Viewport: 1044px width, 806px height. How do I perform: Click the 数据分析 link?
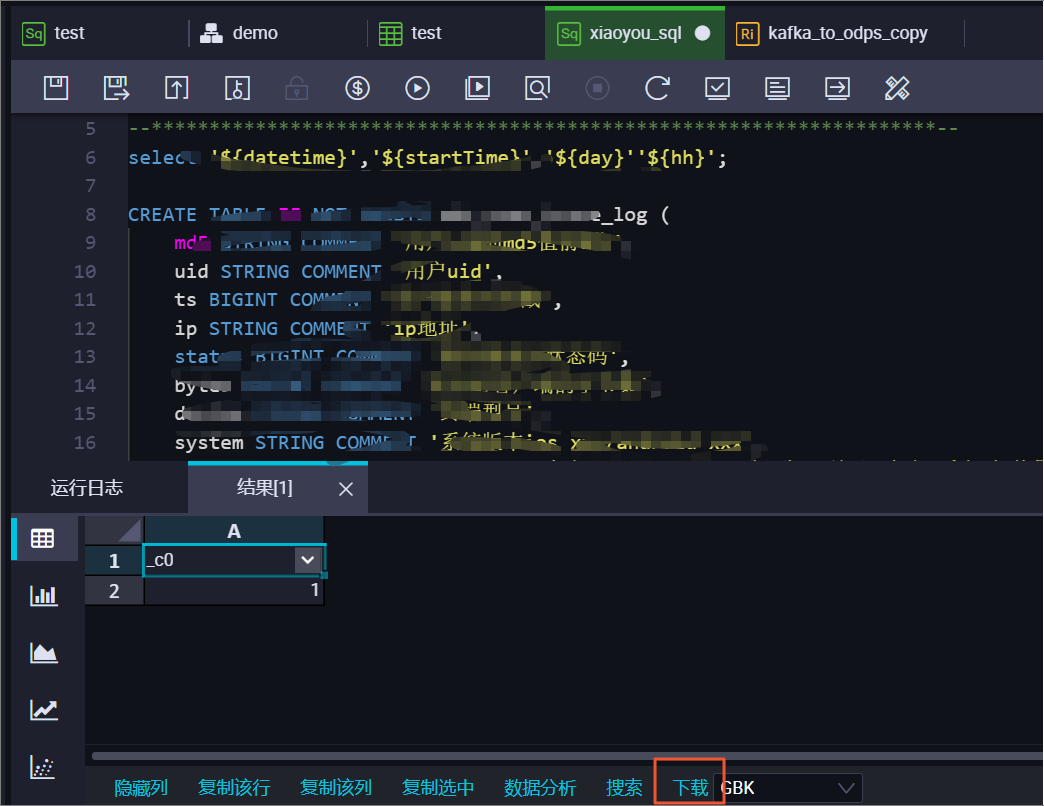pos(540,788)
